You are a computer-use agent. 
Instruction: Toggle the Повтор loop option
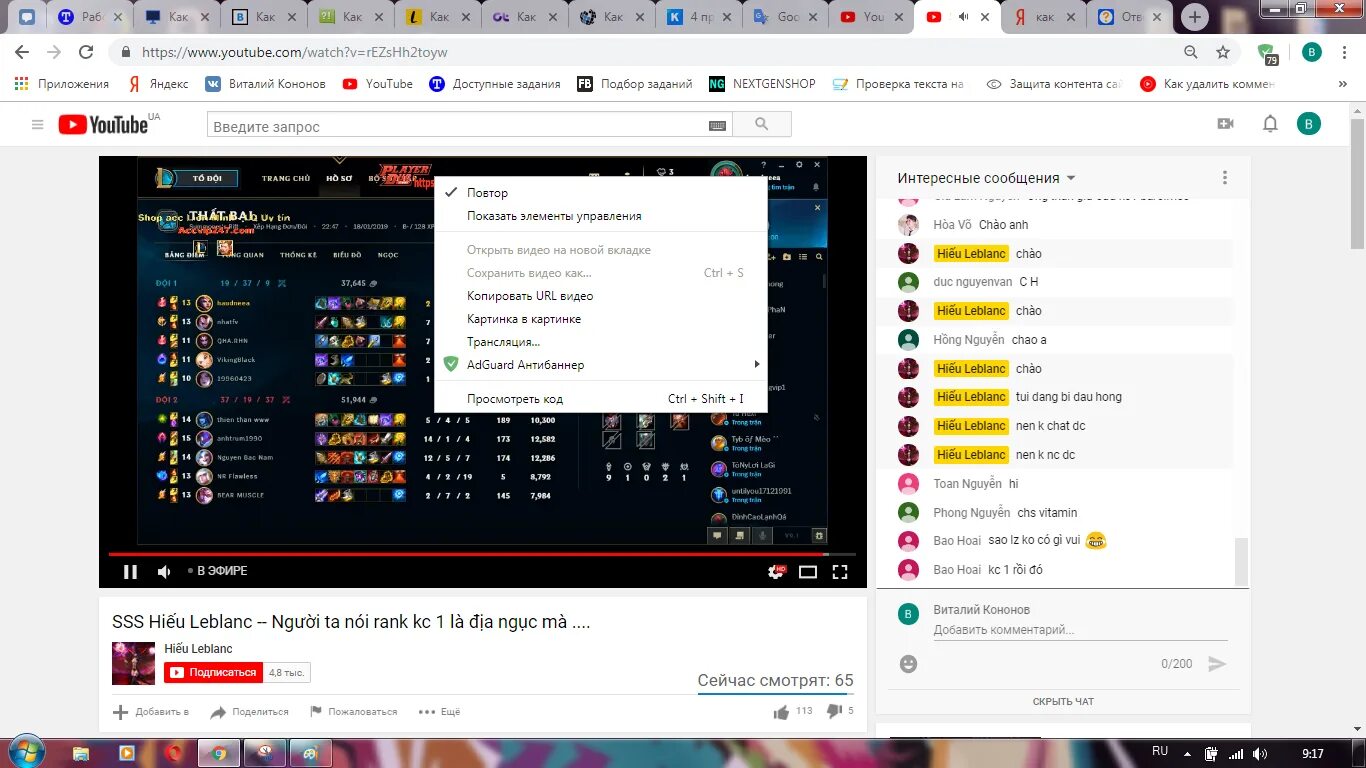tap(600, 193)
